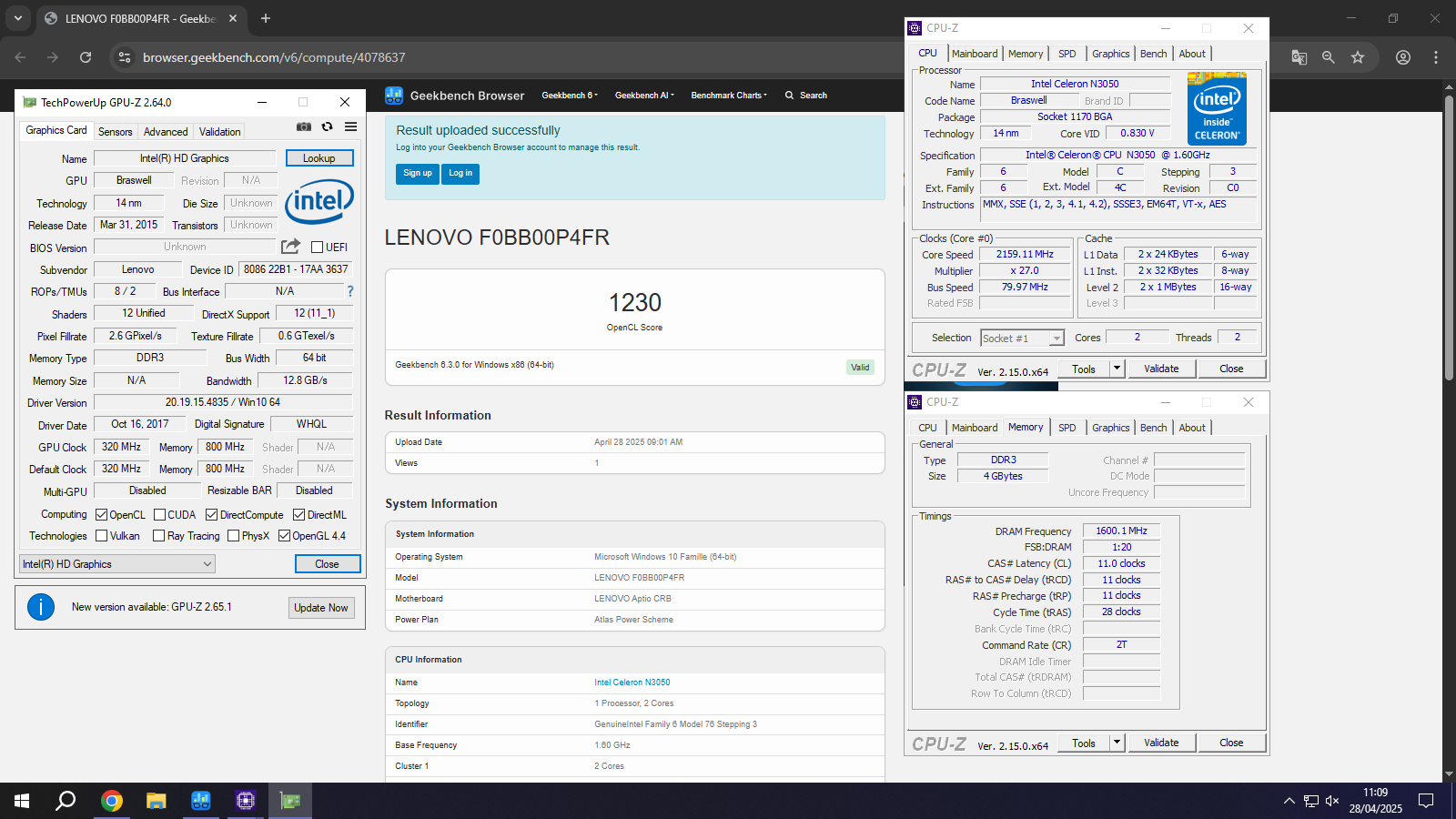Open the browser tab search chevron

click(17, 18)
